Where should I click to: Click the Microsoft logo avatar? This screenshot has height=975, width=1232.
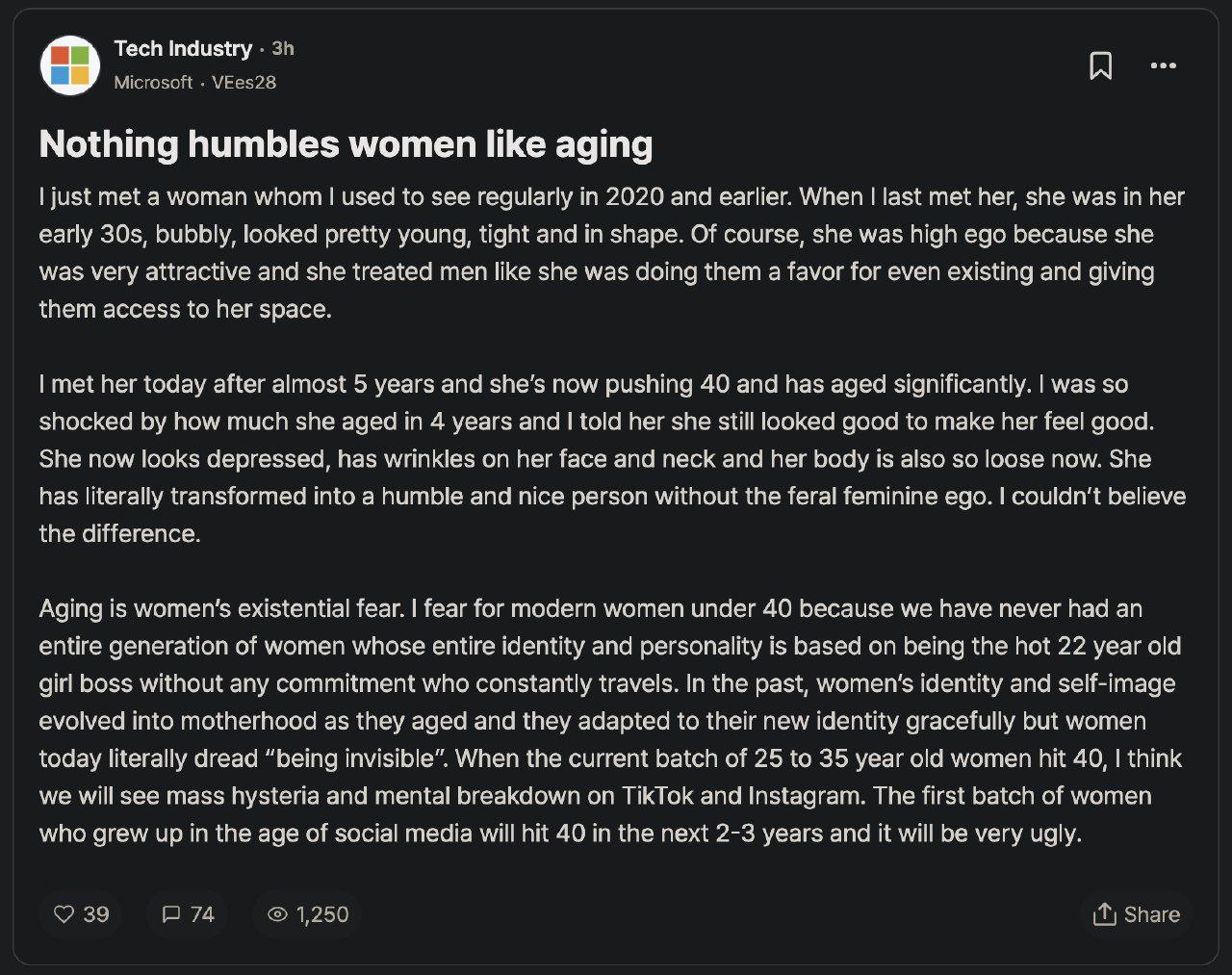click(70, 65)
